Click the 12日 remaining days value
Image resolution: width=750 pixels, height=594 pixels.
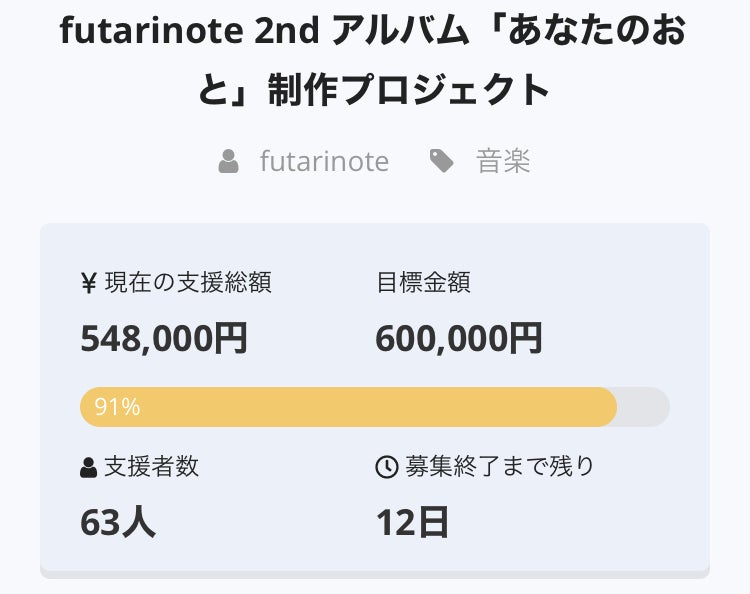point(412,522)
